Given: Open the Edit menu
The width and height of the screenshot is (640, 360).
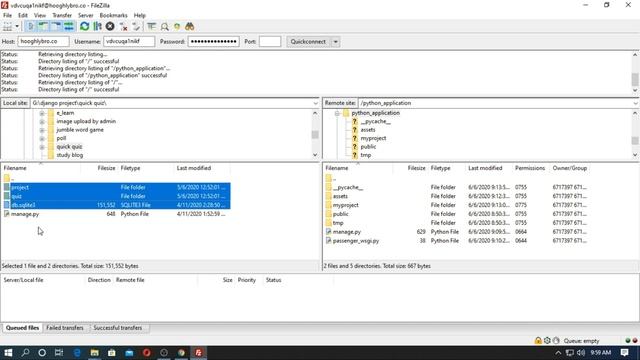Looking at the screenshot, I should [x=23, y=15].
